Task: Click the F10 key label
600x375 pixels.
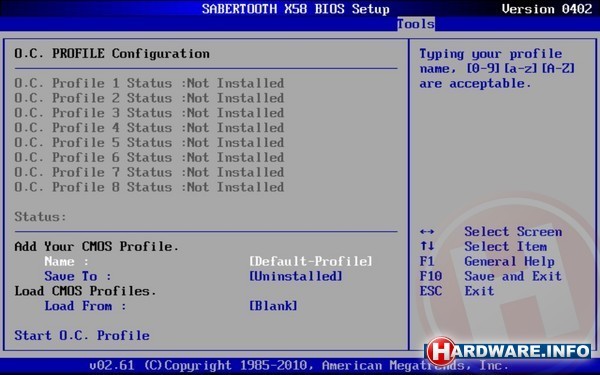Action: (x=430, y=276)
